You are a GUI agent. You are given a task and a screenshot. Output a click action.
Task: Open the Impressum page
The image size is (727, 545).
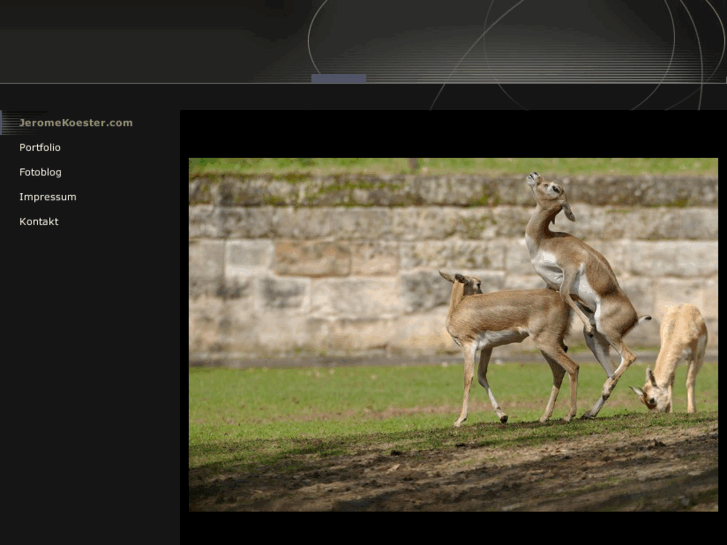(x=48, y=197)
